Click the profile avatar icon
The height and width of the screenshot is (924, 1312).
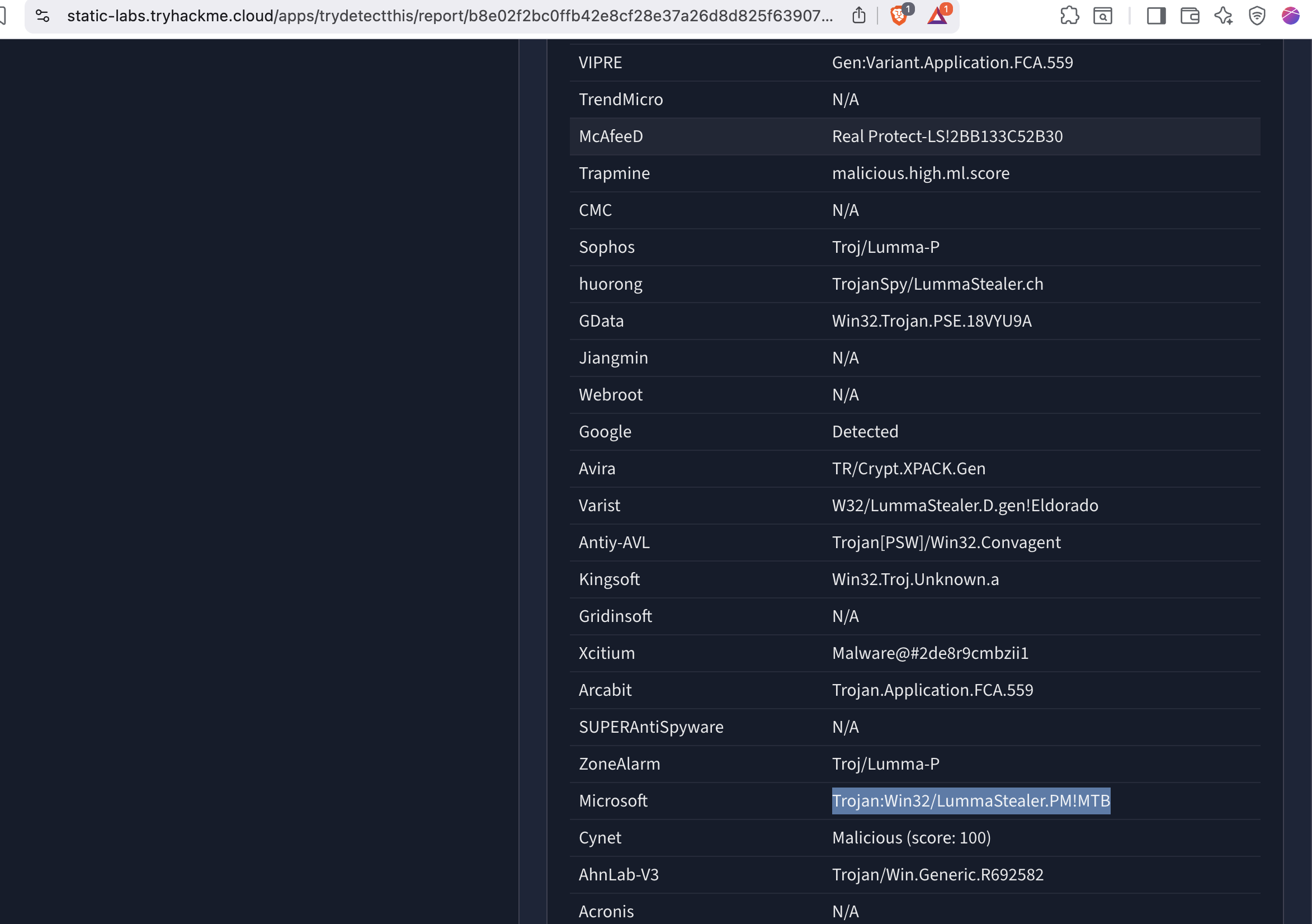click(x=1290, y=16)
